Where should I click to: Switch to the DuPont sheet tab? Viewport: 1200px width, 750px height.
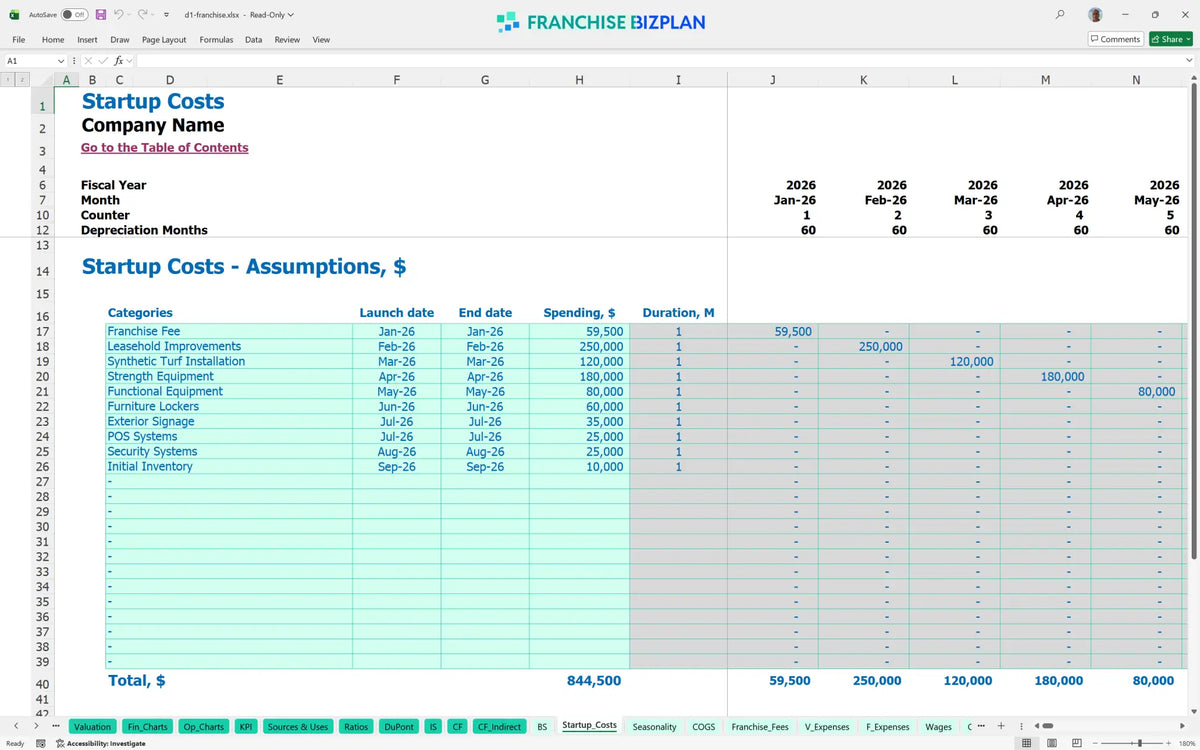coord(399,726)
